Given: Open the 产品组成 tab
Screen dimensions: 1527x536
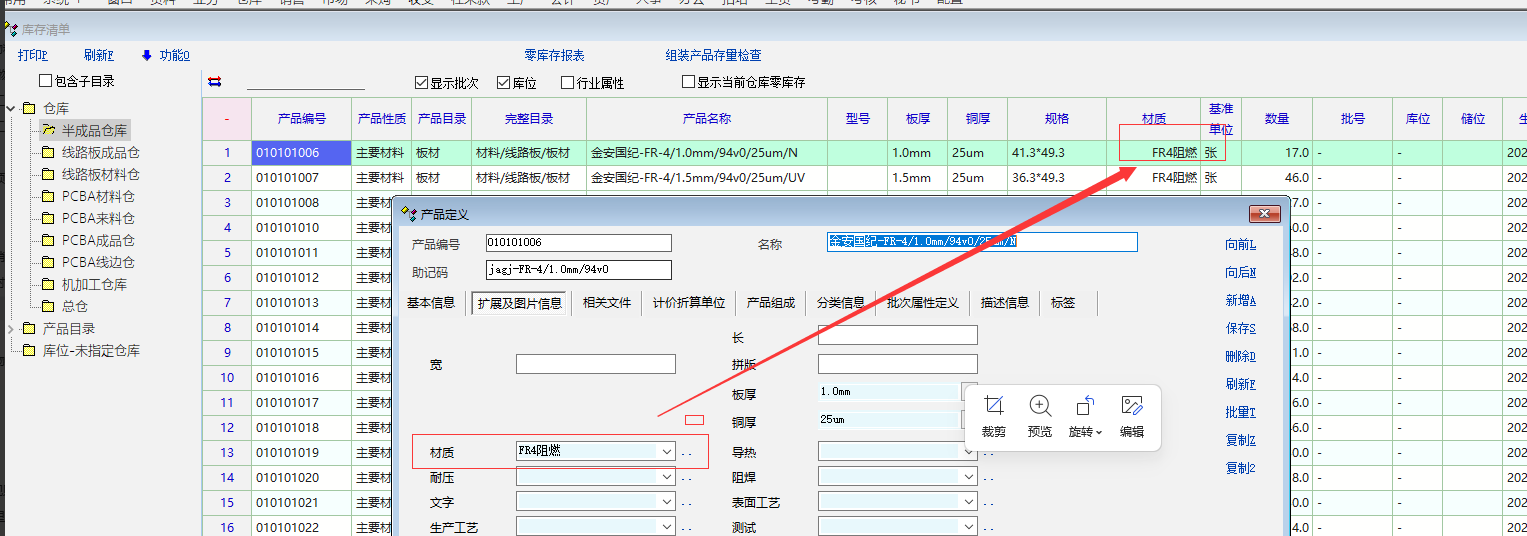Looking at the screenshot, I should 770,303.
